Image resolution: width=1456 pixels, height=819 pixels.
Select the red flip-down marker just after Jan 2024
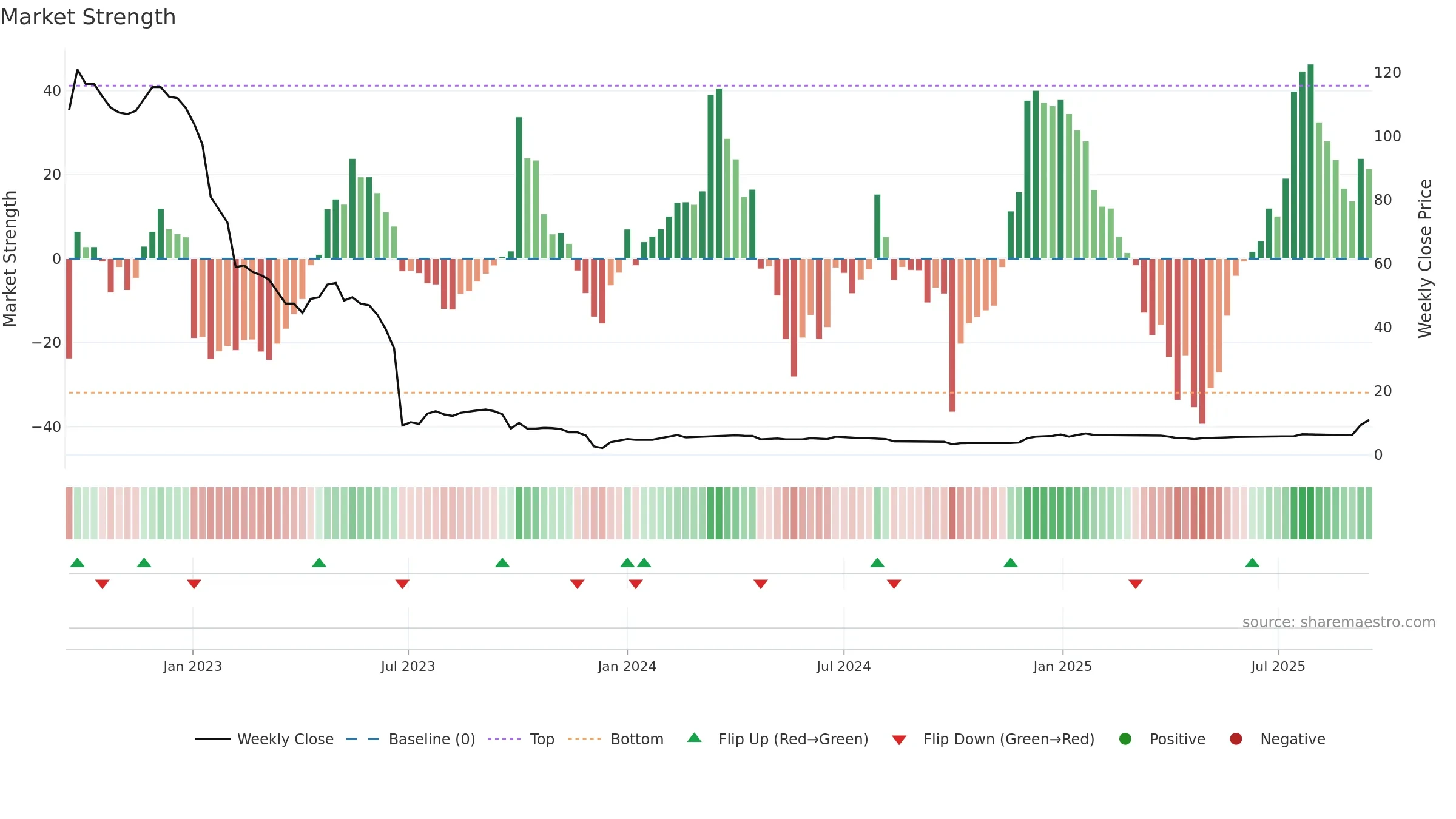[x=636, y=584]
